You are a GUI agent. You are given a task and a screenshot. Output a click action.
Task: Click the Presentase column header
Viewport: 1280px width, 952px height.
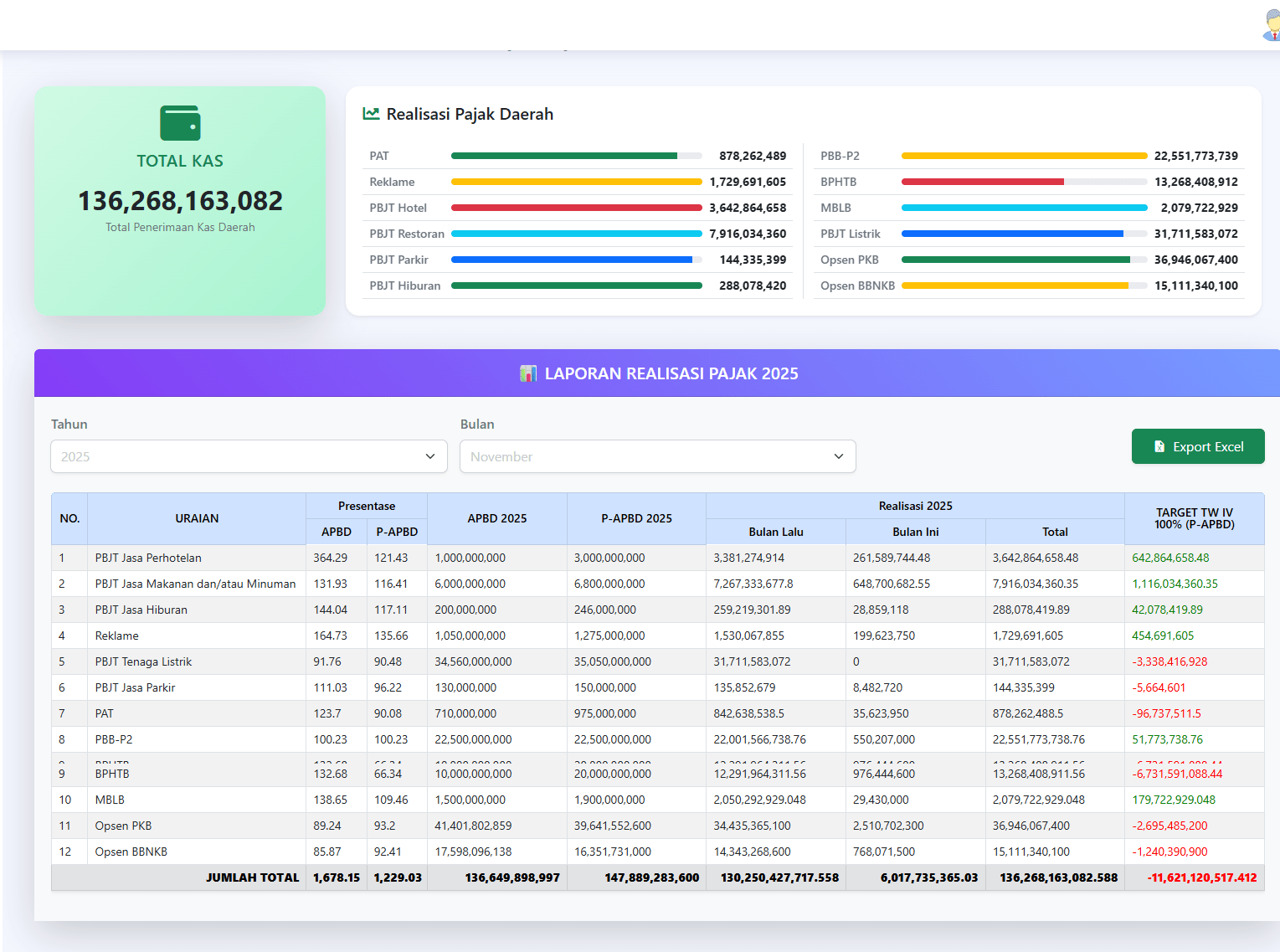pos(366,505)
